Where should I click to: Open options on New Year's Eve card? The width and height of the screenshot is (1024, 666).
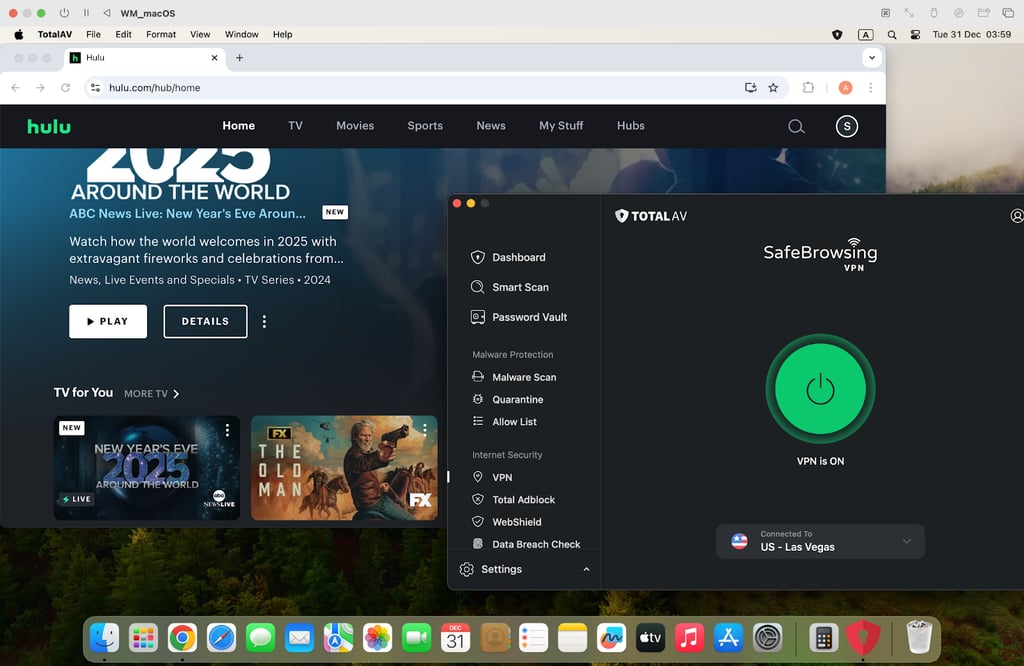click(x=227, y=430)
